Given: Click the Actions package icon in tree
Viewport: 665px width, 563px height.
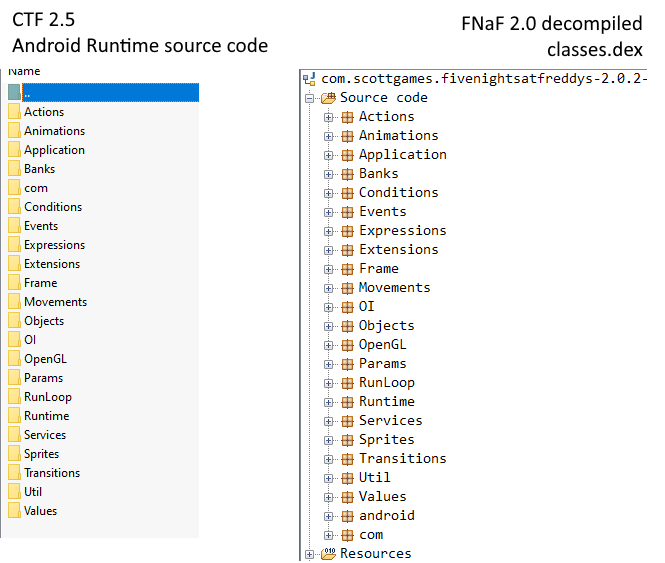Looking at the screenshot, I should [347, 117].
